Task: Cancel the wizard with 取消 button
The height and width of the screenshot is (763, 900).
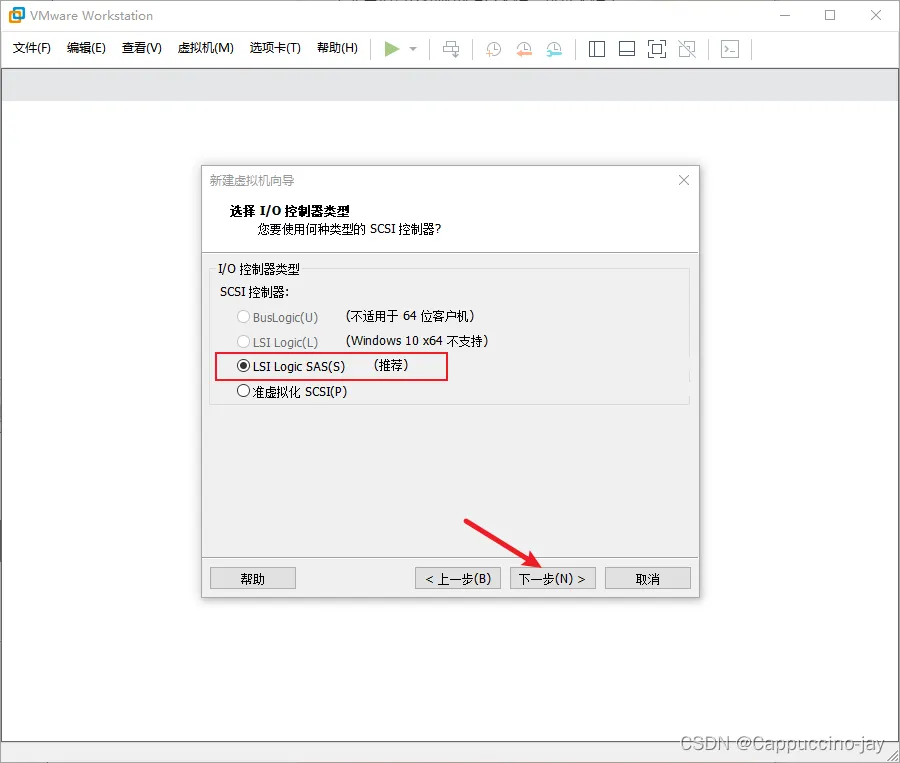Action: [x=648, y=578]
